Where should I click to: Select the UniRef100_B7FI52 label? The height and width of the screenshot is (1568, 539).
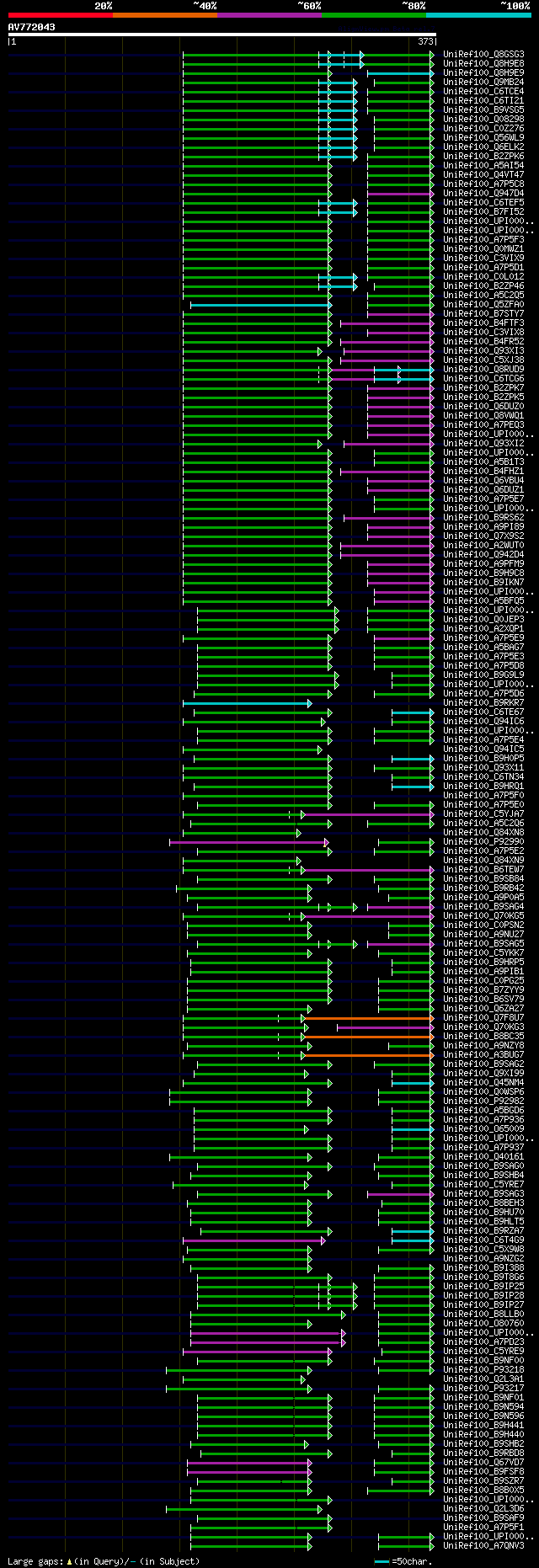tap(483, 212)
